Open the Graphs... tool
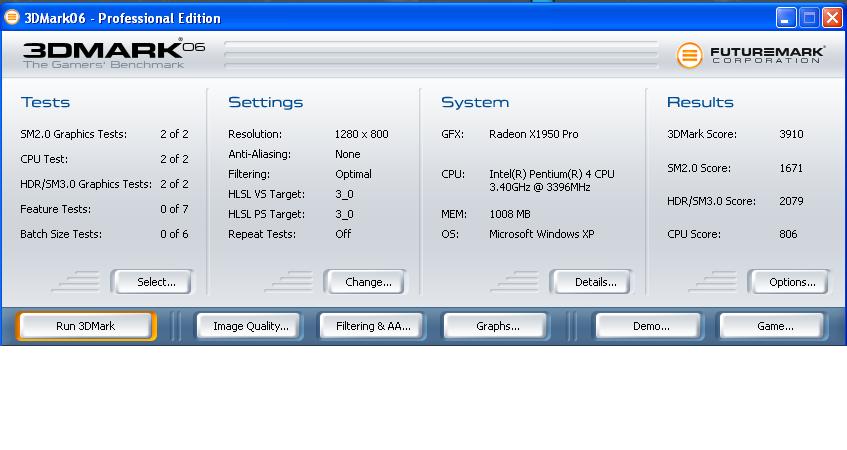The image size is (847, 450). [496, 326]
